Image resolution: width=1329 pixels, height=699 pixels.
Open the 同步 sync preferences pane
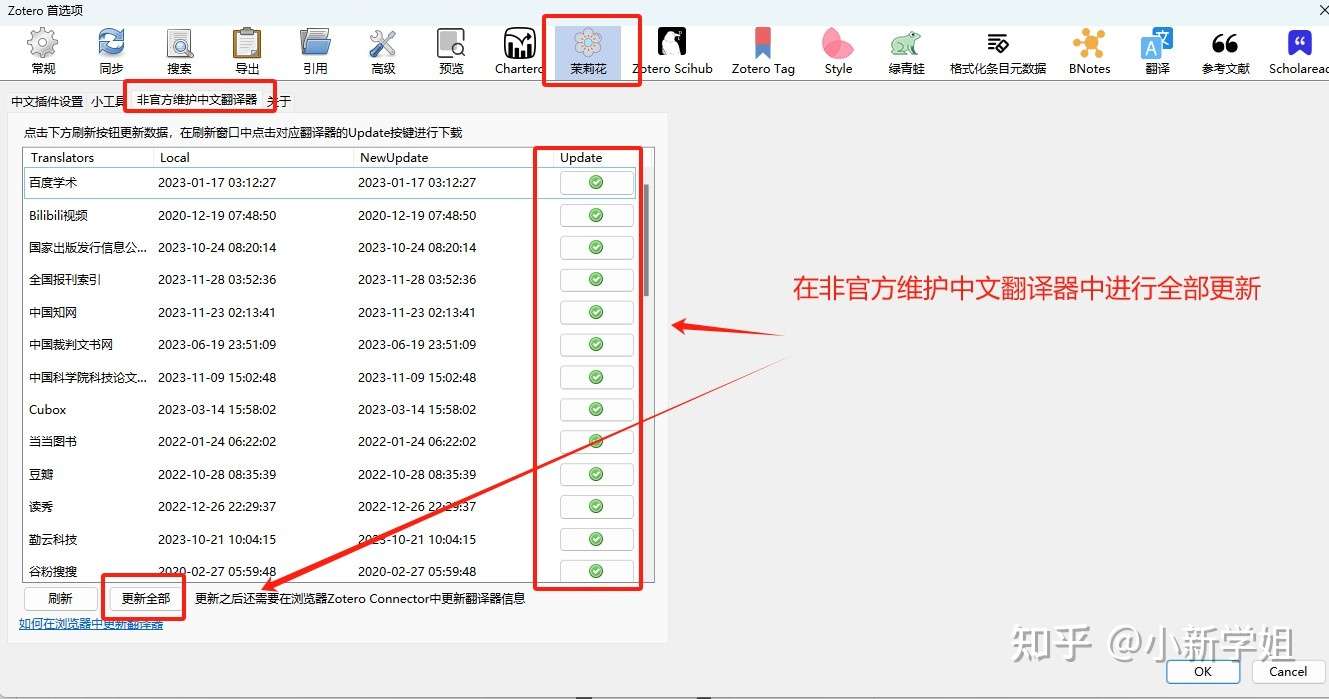coord(111,52)
